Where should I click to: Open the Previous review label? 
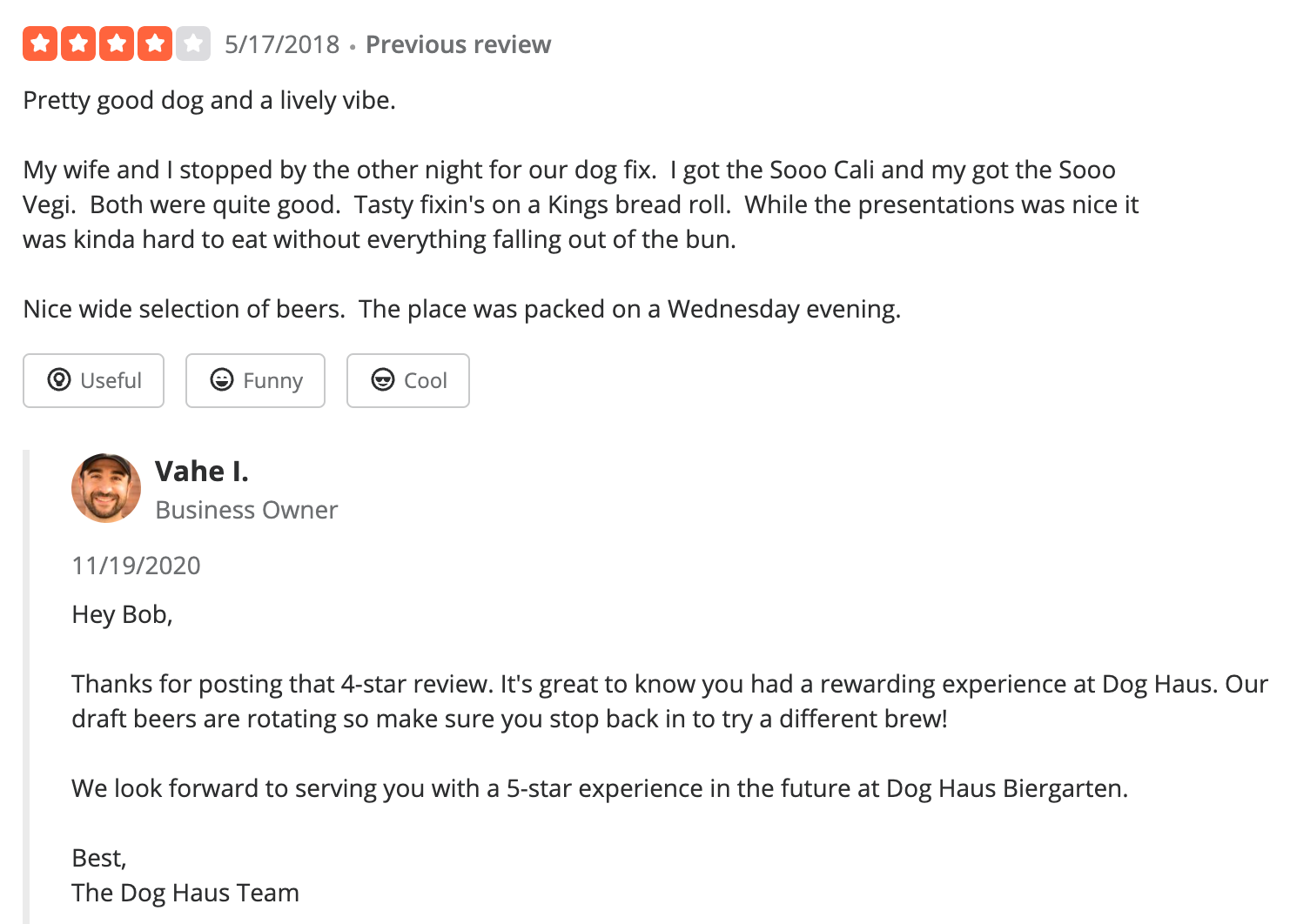[x=458, y=44]
